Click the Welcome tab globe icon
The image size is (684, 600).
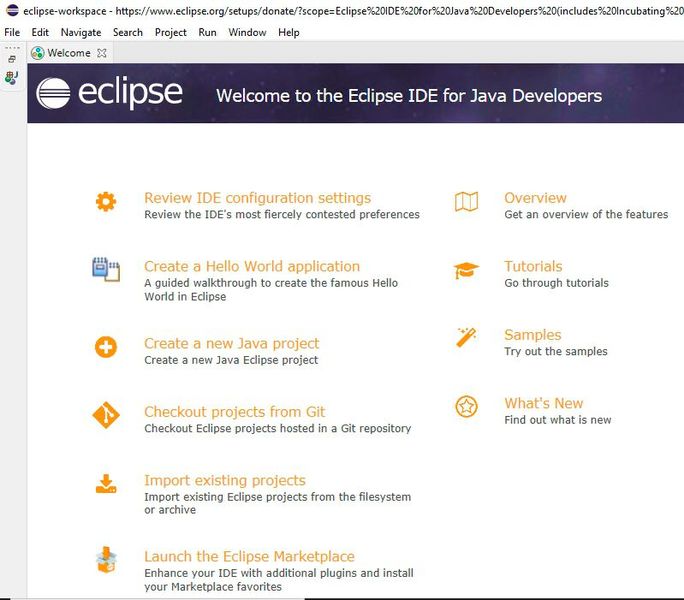38,53
